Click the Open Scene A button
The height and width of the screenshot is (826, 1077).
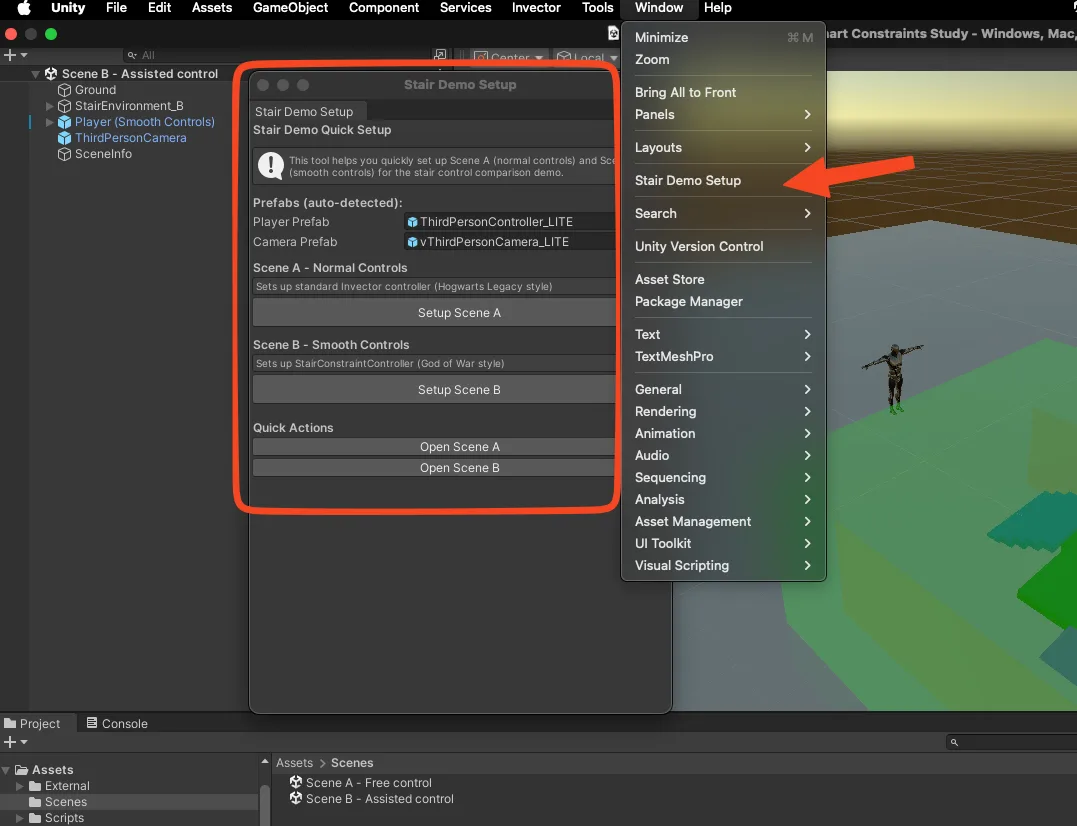click(x=434, y=447)
